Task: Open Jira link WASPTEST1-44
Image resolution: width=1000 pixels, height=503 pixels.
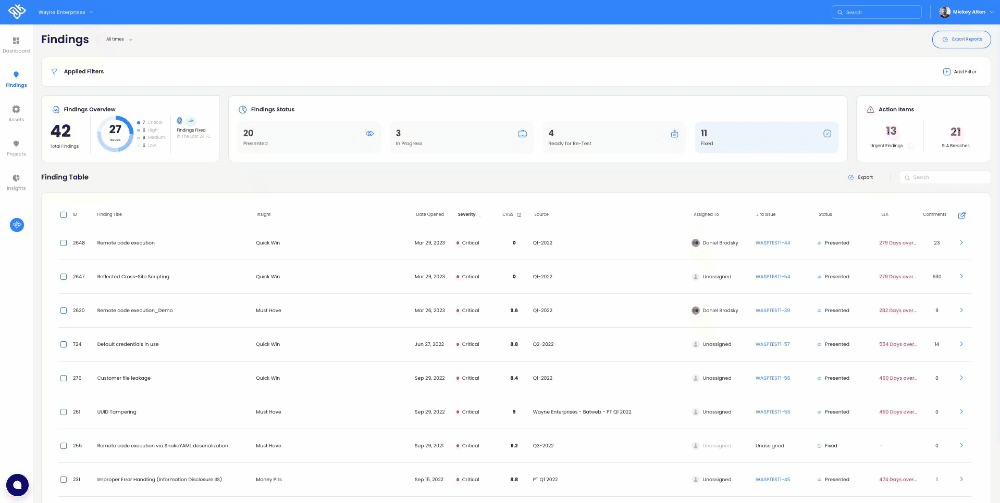Action: click(x=773, y=243)
